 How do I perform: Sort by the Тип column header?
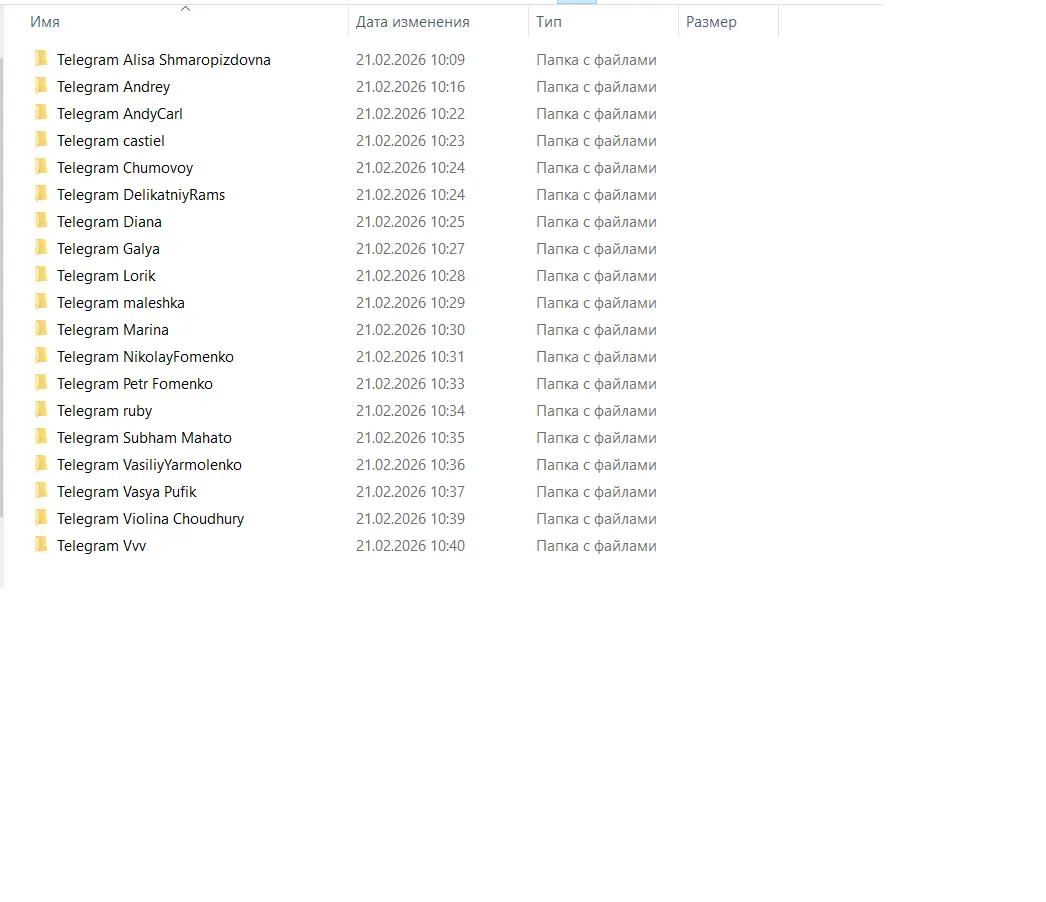[x=549, y=22]
